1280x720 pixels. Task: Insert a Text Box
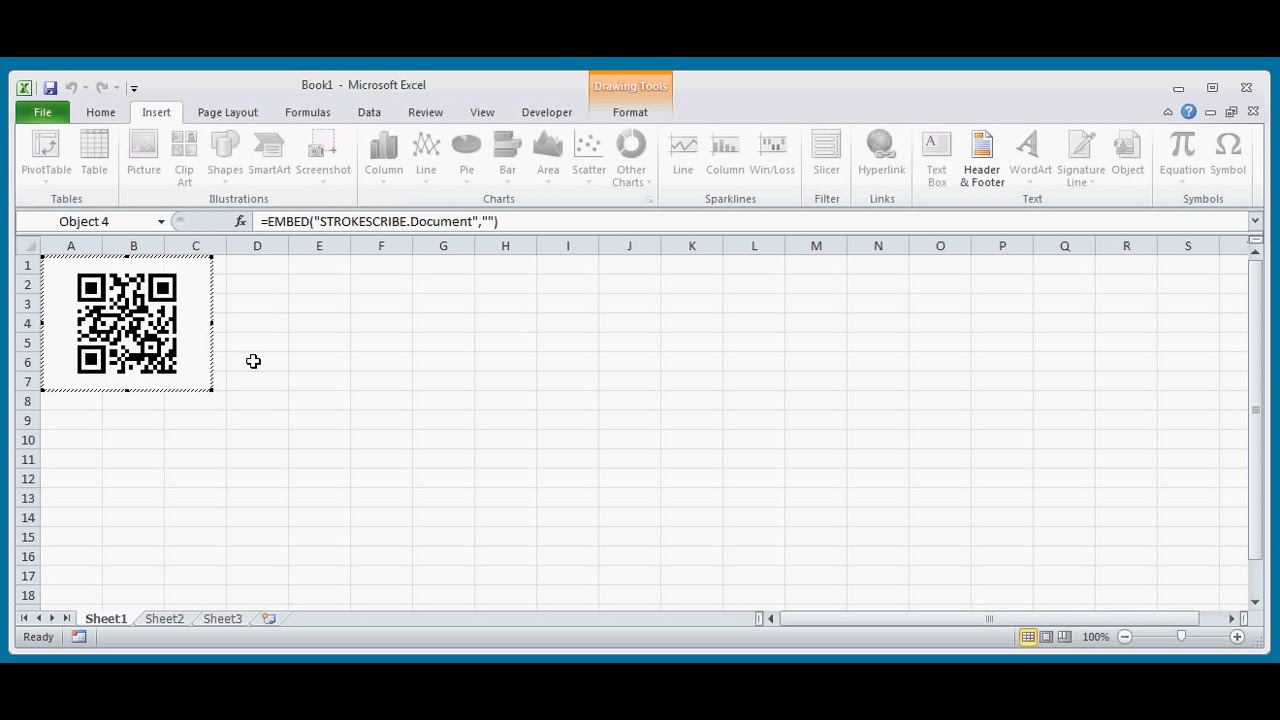click(x=937, y=158)
